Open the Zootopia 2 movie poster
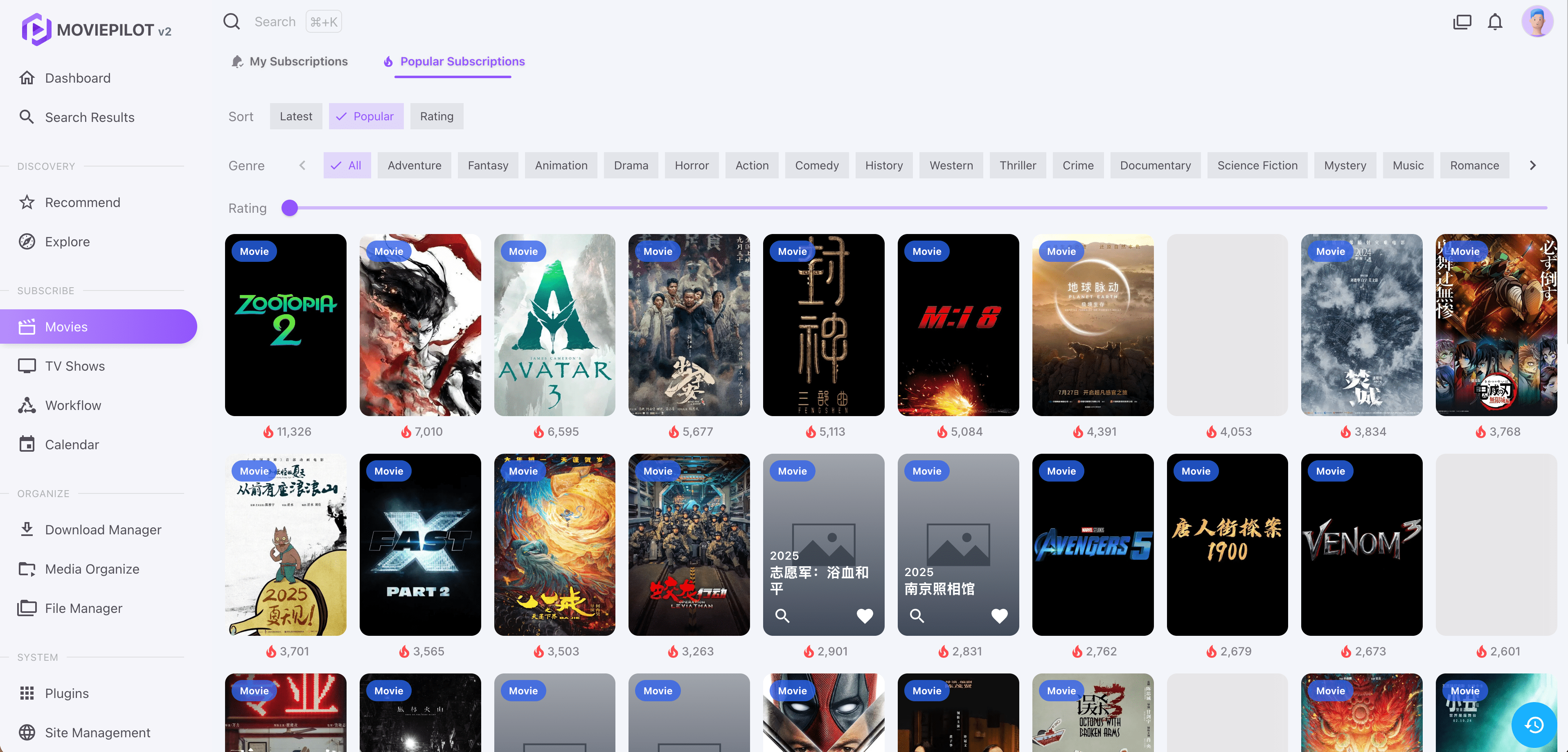The height and width of the screenshot is (752, 1568). coord(286,325)
